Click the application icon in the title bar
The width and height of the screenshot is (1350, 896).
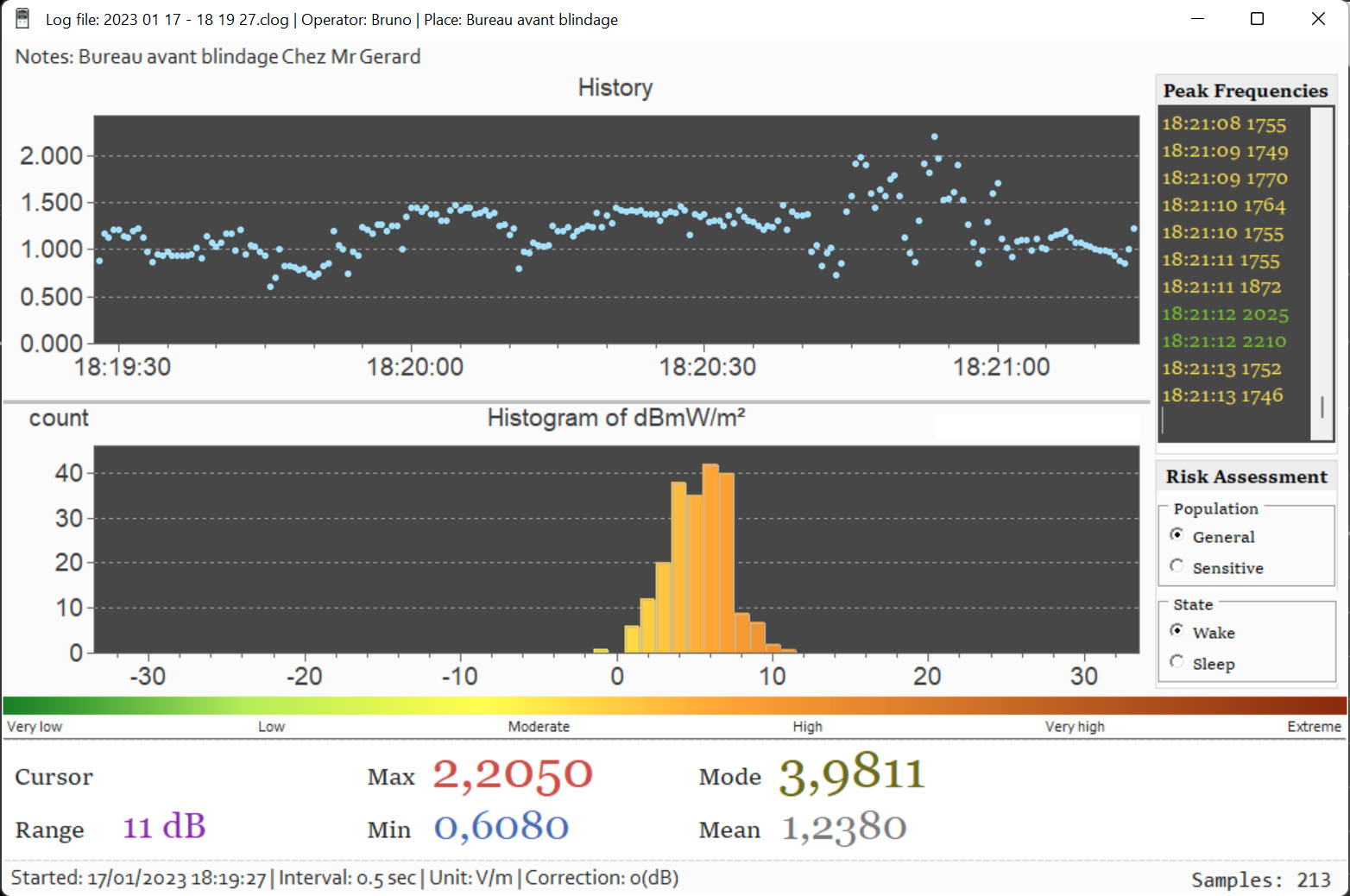pyautogui.click(x=22, y=19)
